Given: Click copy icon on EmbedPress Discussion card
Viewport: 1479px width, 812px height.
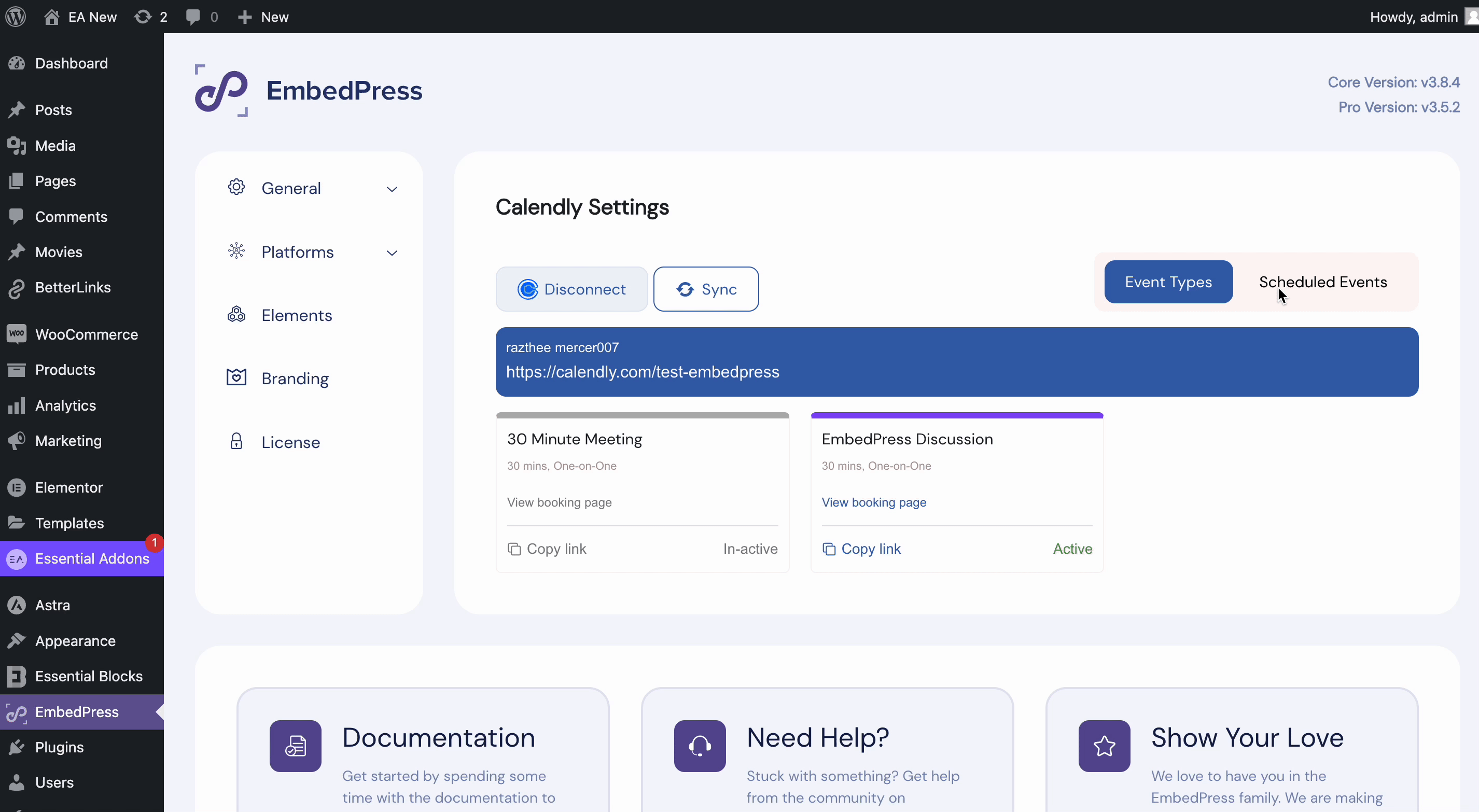Looking at the screenshot, I should click(x=829, y=549).
